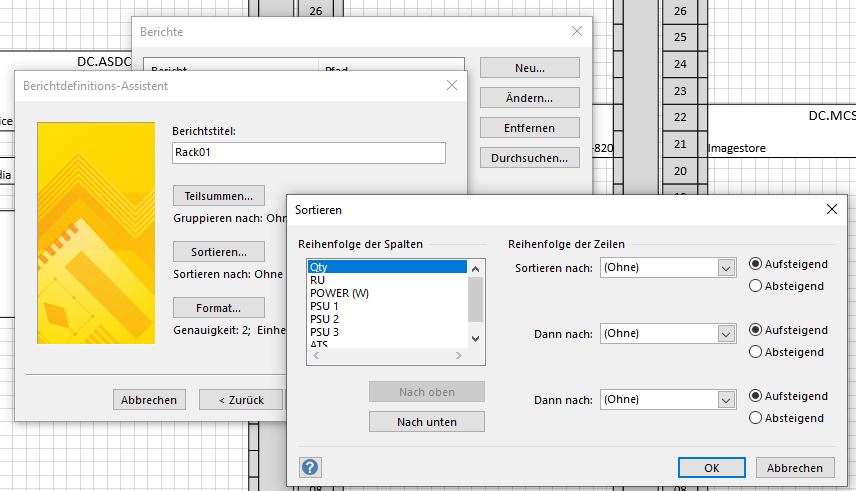The image size is (856, 491).
Task: Select Absteigend for first Dann nach
Action: [x=756, y=352]
